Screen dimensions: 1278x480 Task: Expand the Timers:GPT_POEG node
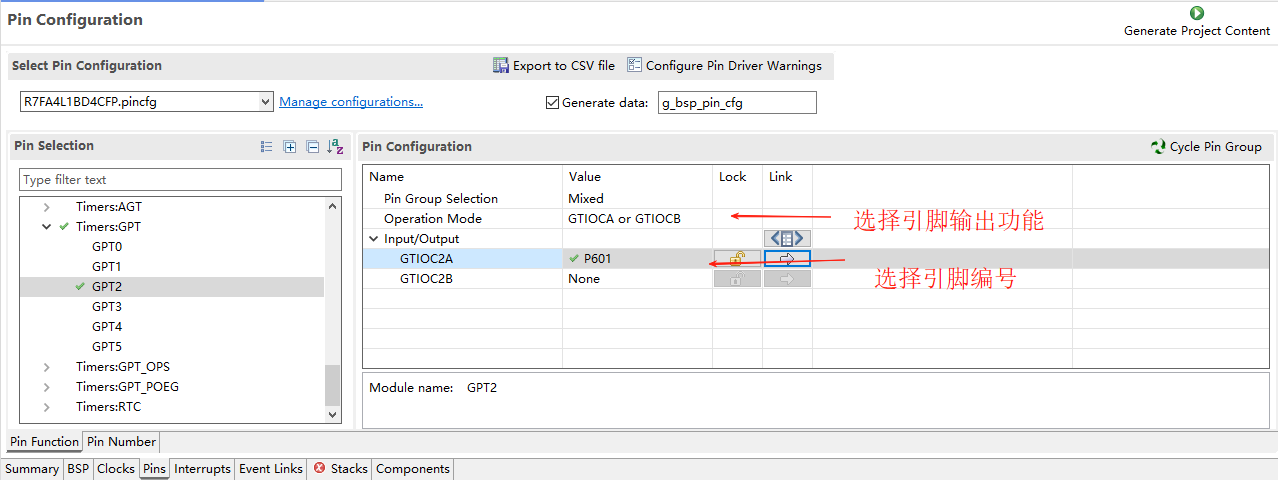pos(46,387)
